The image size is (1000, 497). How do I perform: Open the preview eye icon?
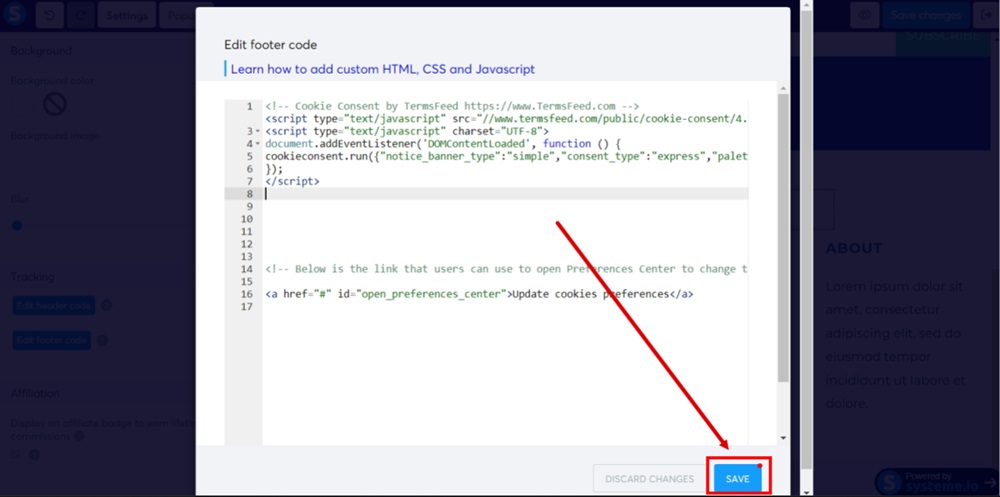(x=865, y=15)
